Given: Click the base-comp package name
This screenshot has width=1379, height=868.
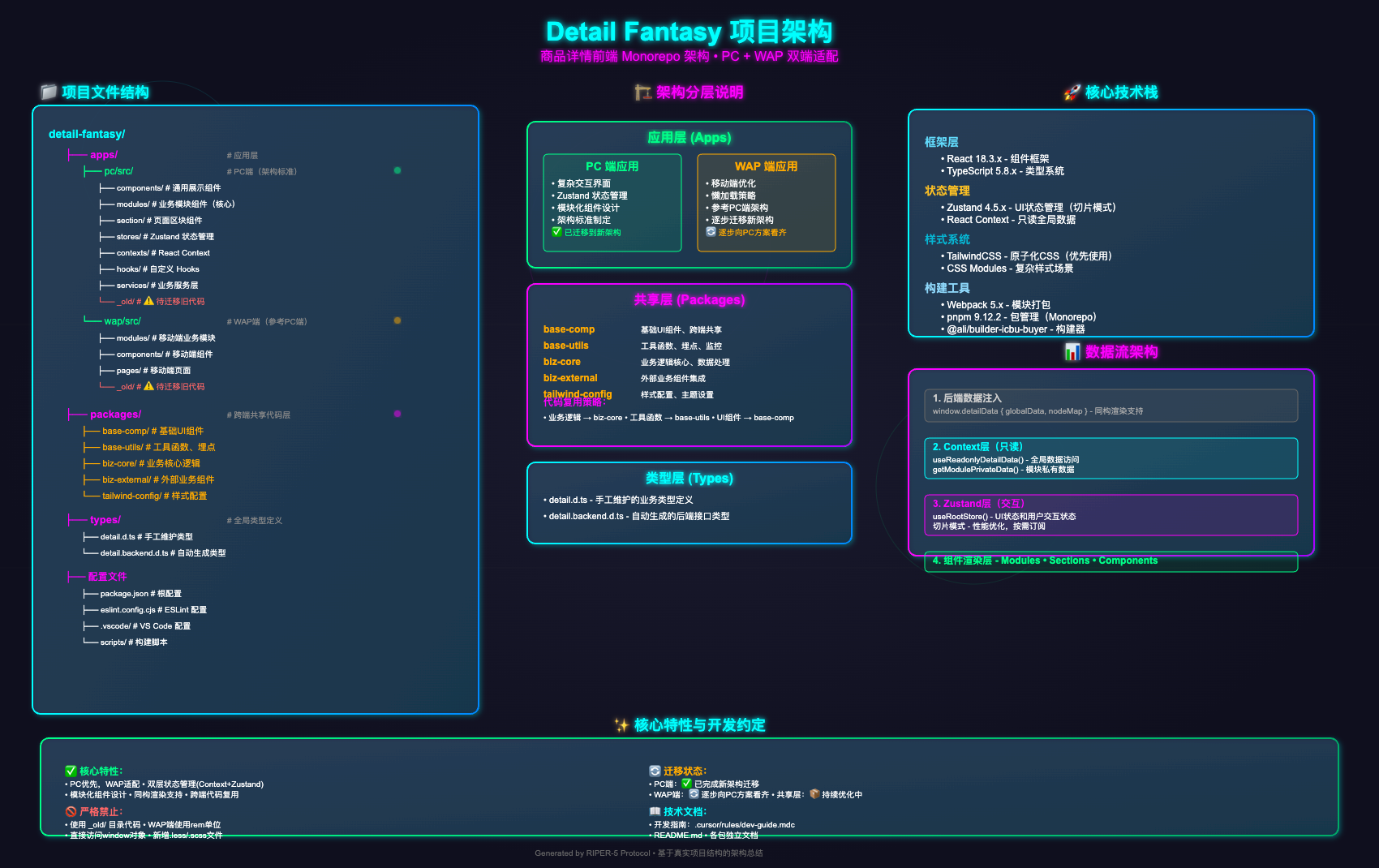Looking at the screenshot, I should pyautogui.click(x=569, y=329).
